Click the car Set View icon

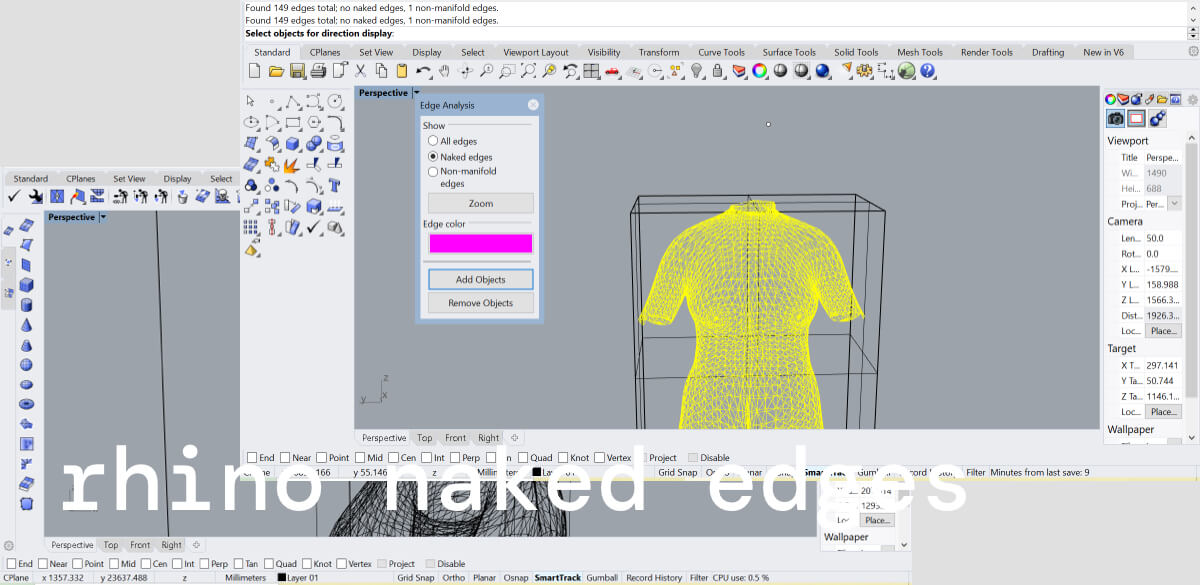click(612, 71)
